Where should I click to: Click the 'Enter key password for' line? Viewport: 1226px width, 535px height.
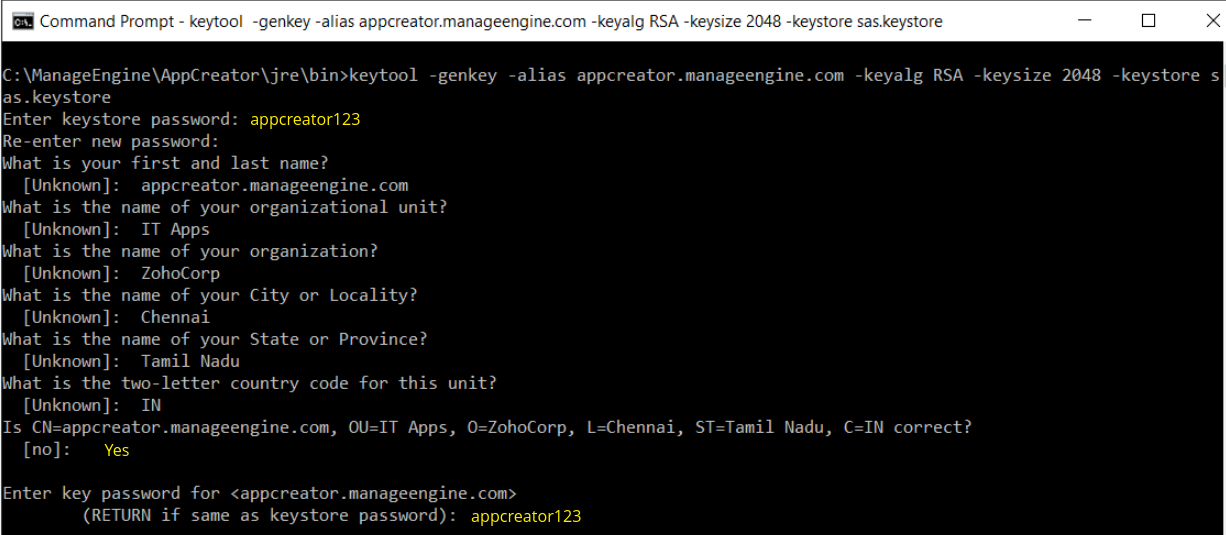[260, 493]
